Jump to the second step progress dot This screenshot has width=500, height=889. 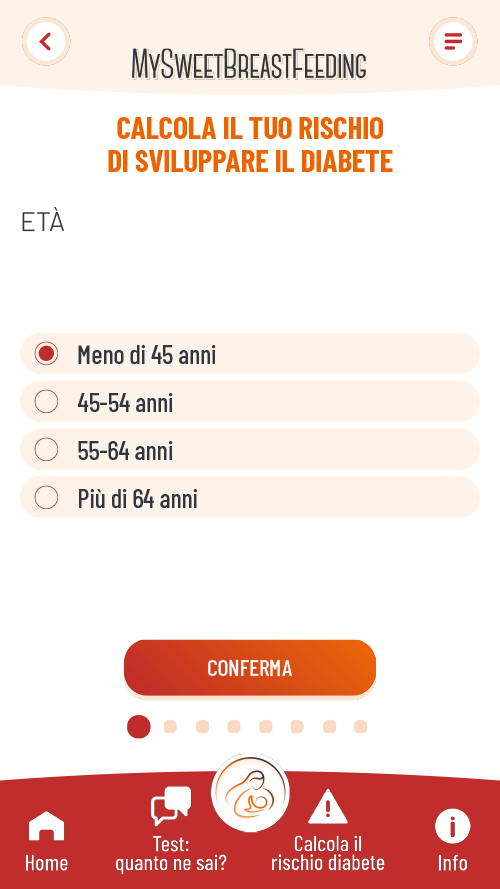(x=170, y=727)
